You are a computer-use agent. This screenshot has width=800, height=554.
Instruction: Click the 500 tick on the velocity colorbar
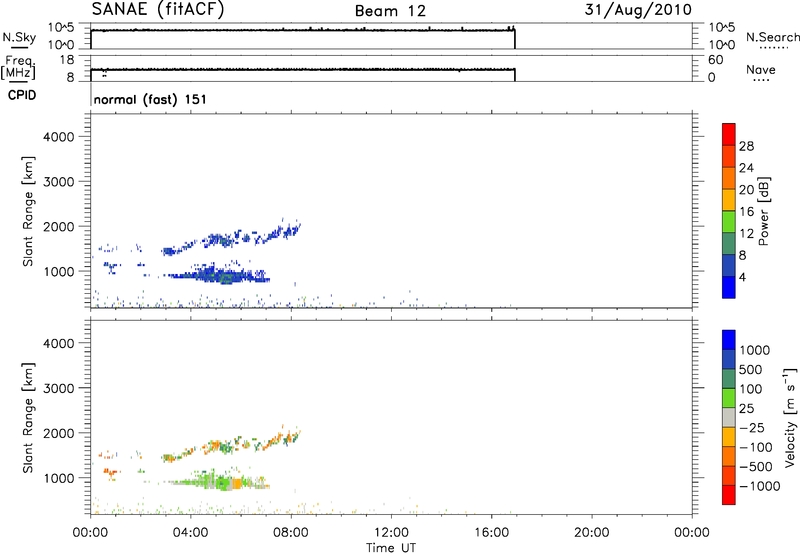click(750, 369)
